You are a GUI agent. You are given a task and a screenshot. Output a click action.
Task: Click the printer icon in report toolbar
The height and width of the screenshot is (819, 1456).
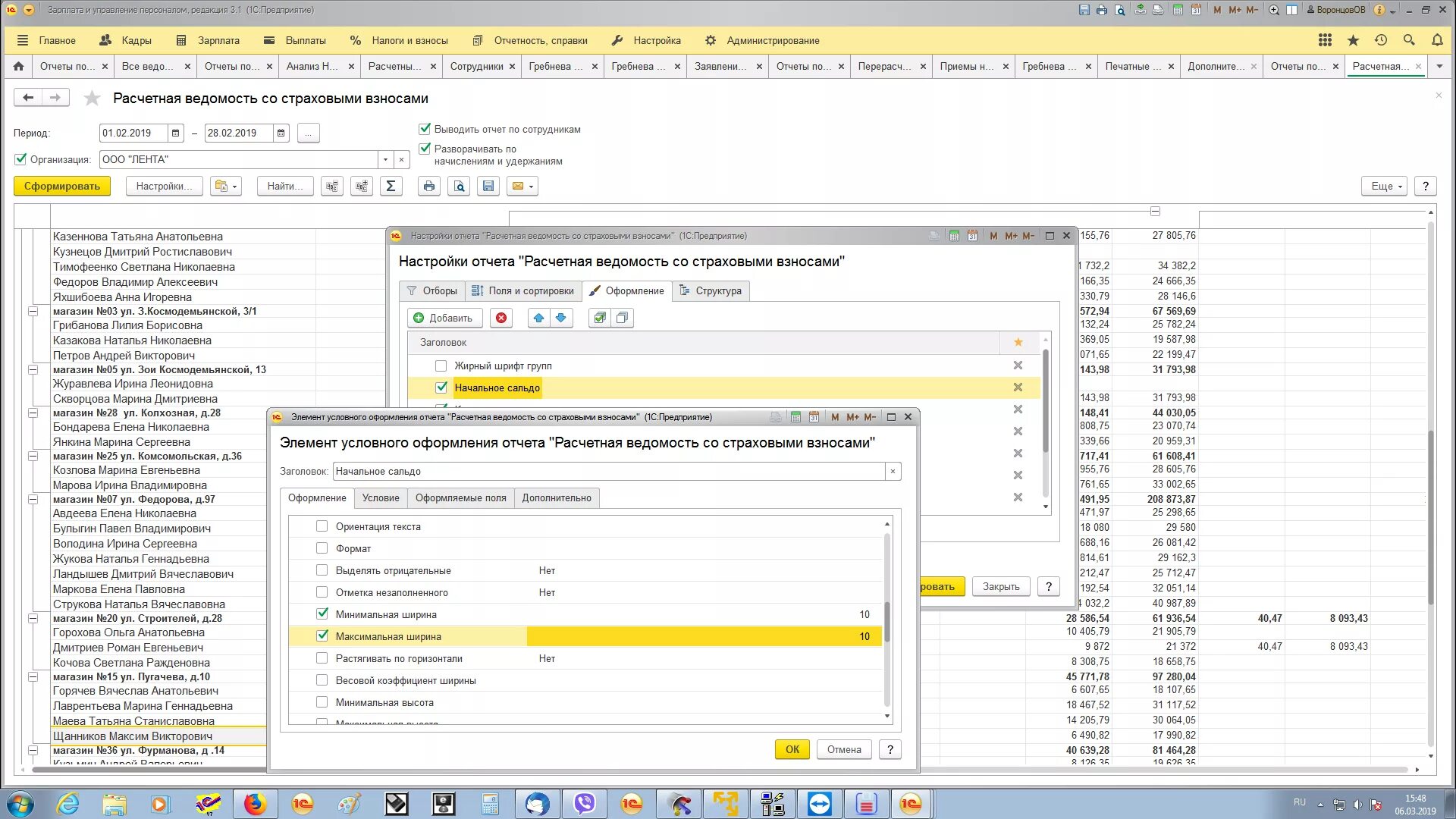tap(429, 187)
